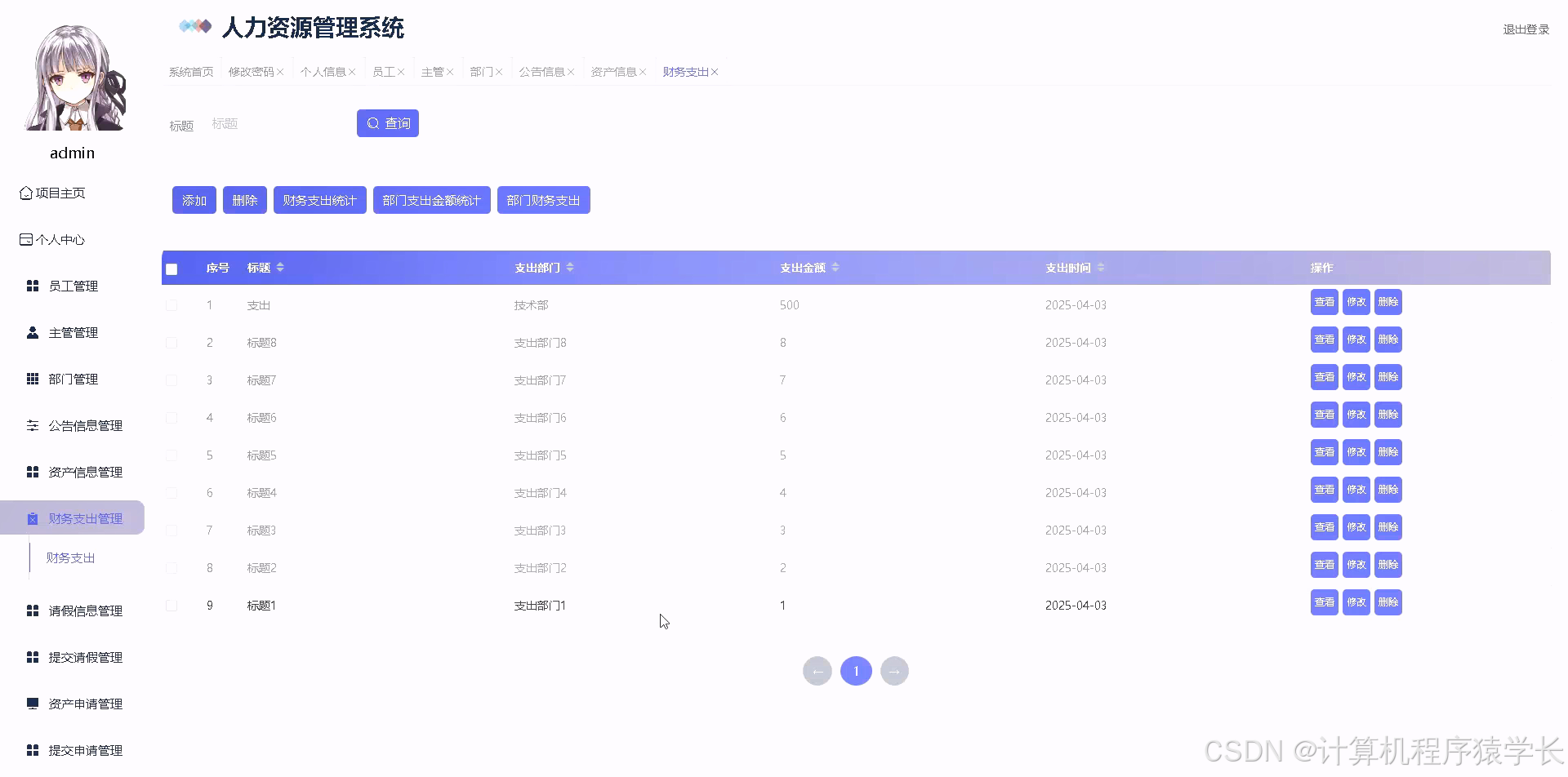Click the 财务支出管理 document icon
Viewport: 1568px width, 777px height.
(33, 518)
